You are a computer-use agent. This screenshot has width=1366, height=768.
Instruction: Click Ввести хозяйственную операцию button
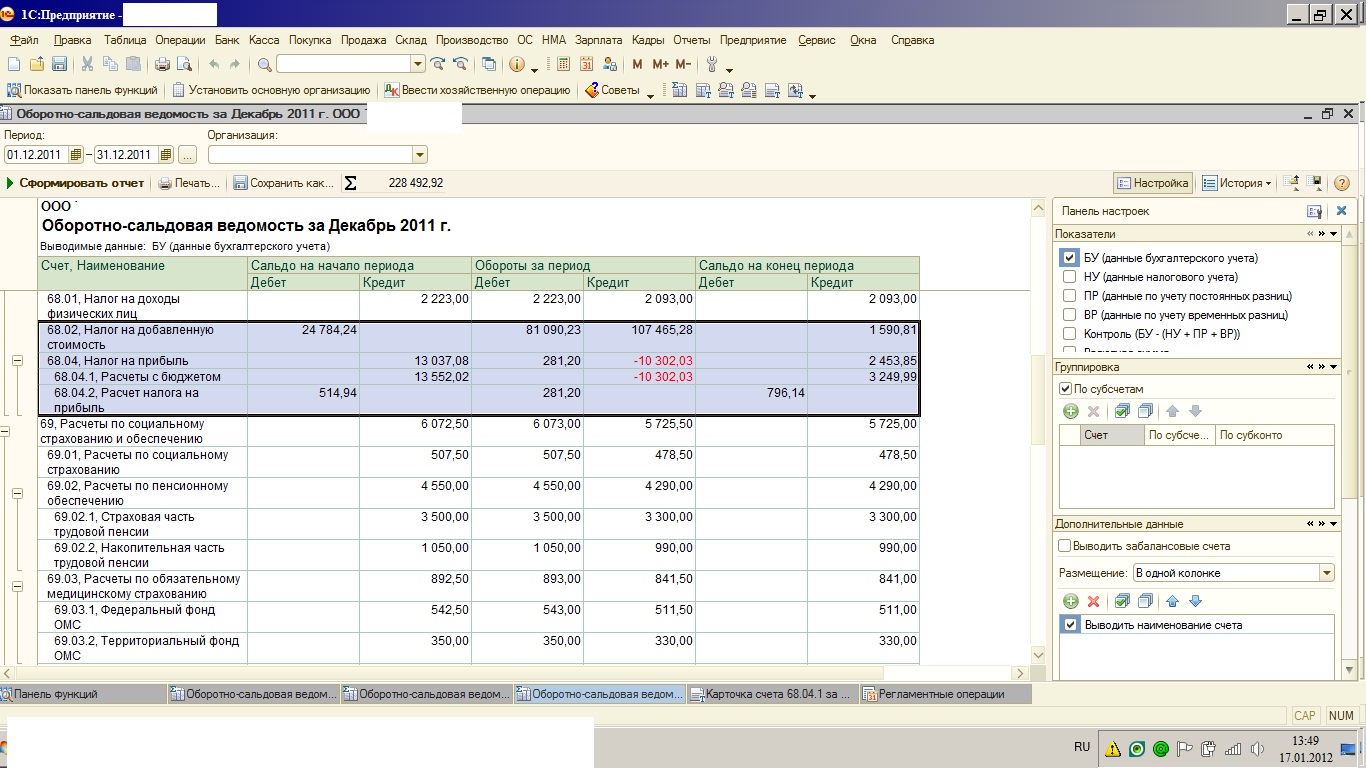coord(478,90)
